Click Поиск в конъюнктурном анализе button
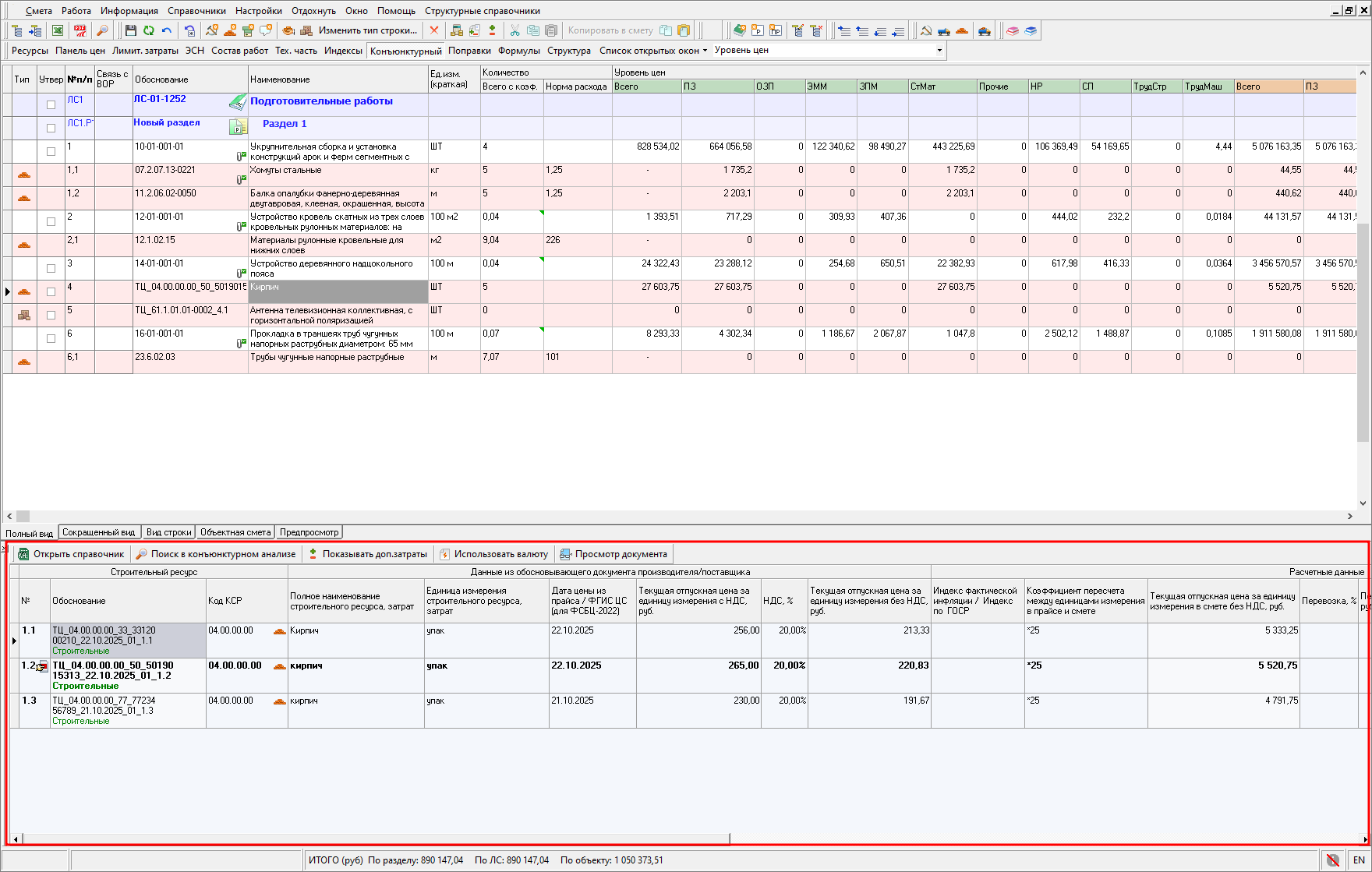This screenshot has width=1372, height=872. click(215, 554)
